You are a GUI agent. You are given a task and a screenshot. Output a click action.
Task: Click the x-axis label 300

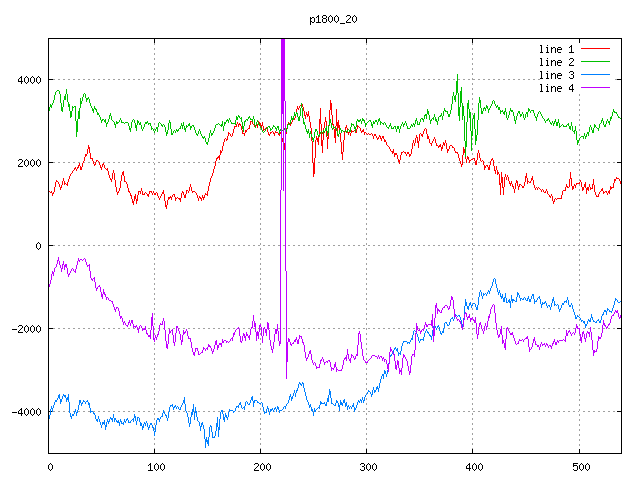point(368,467)
